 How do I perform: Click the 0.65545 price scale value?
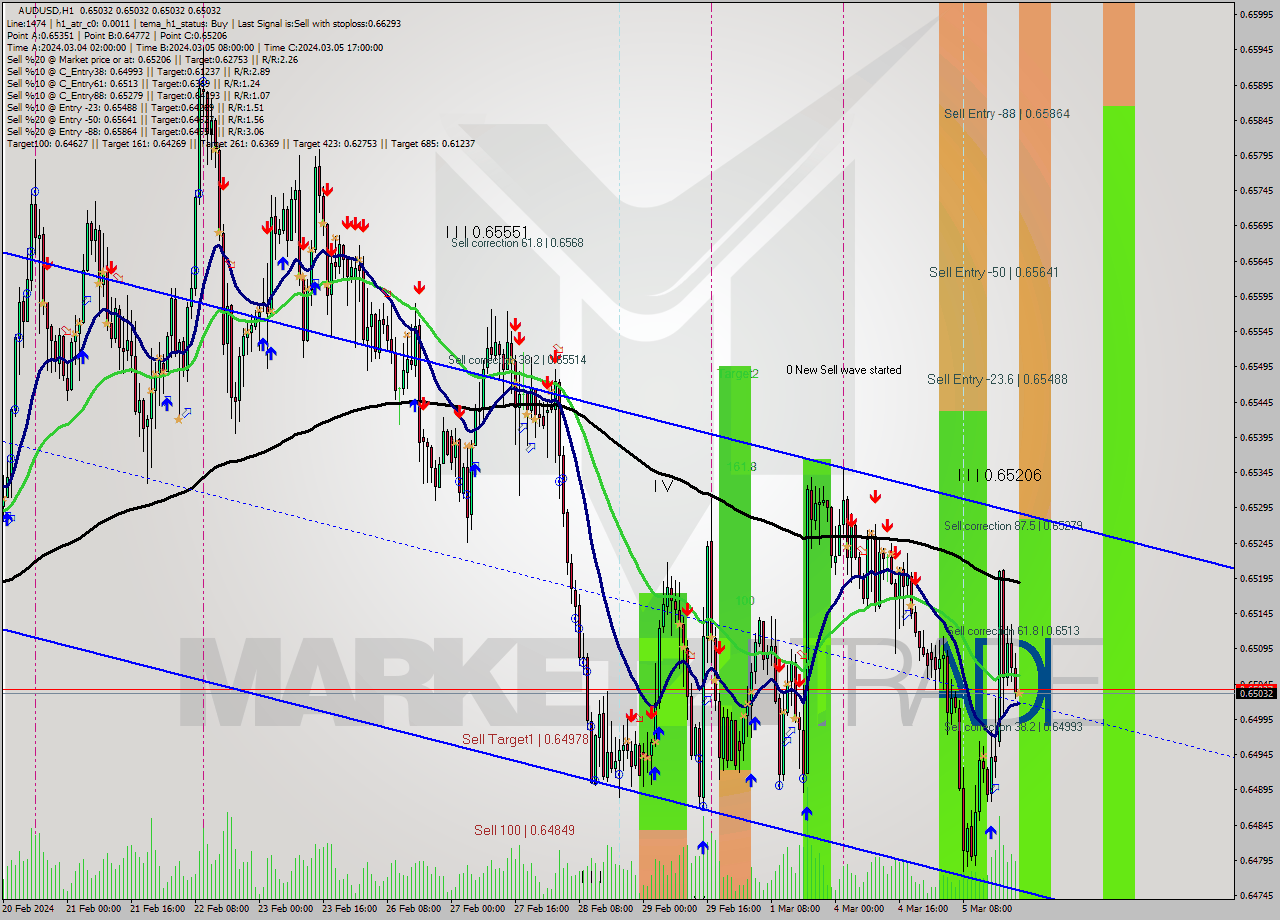pos(1257,331)
